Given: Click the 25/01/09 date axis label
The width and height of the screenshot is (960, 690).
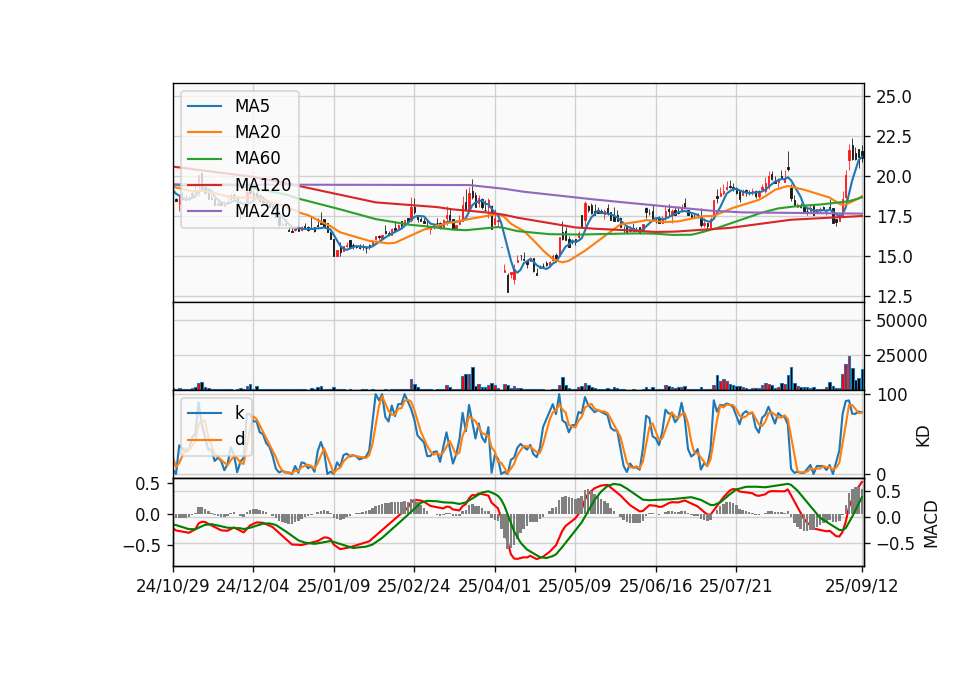Looking at the screenshot, I should coord(334,586).
